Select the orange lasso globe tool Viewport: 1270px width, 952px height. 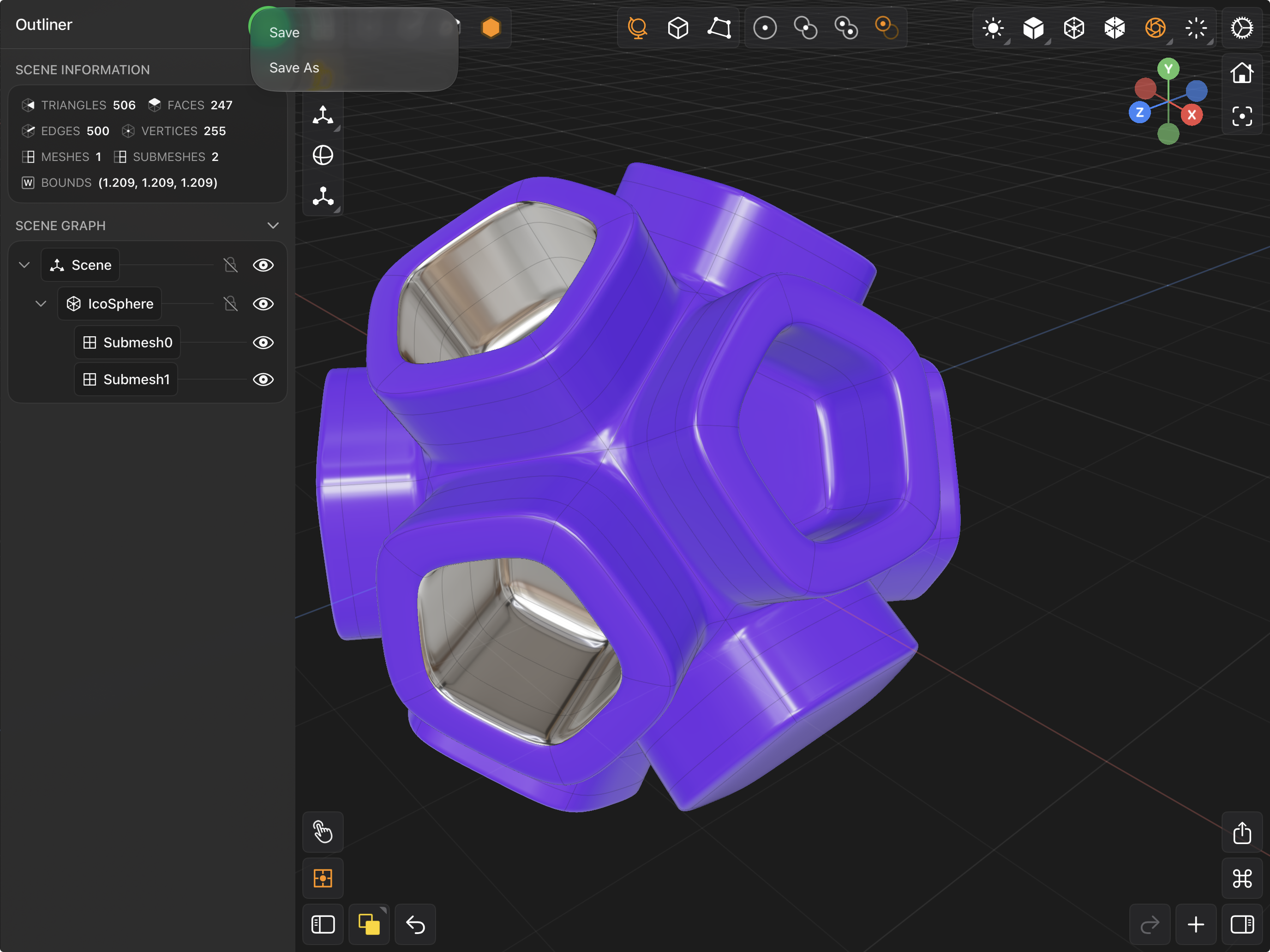[x=637, y=28]
